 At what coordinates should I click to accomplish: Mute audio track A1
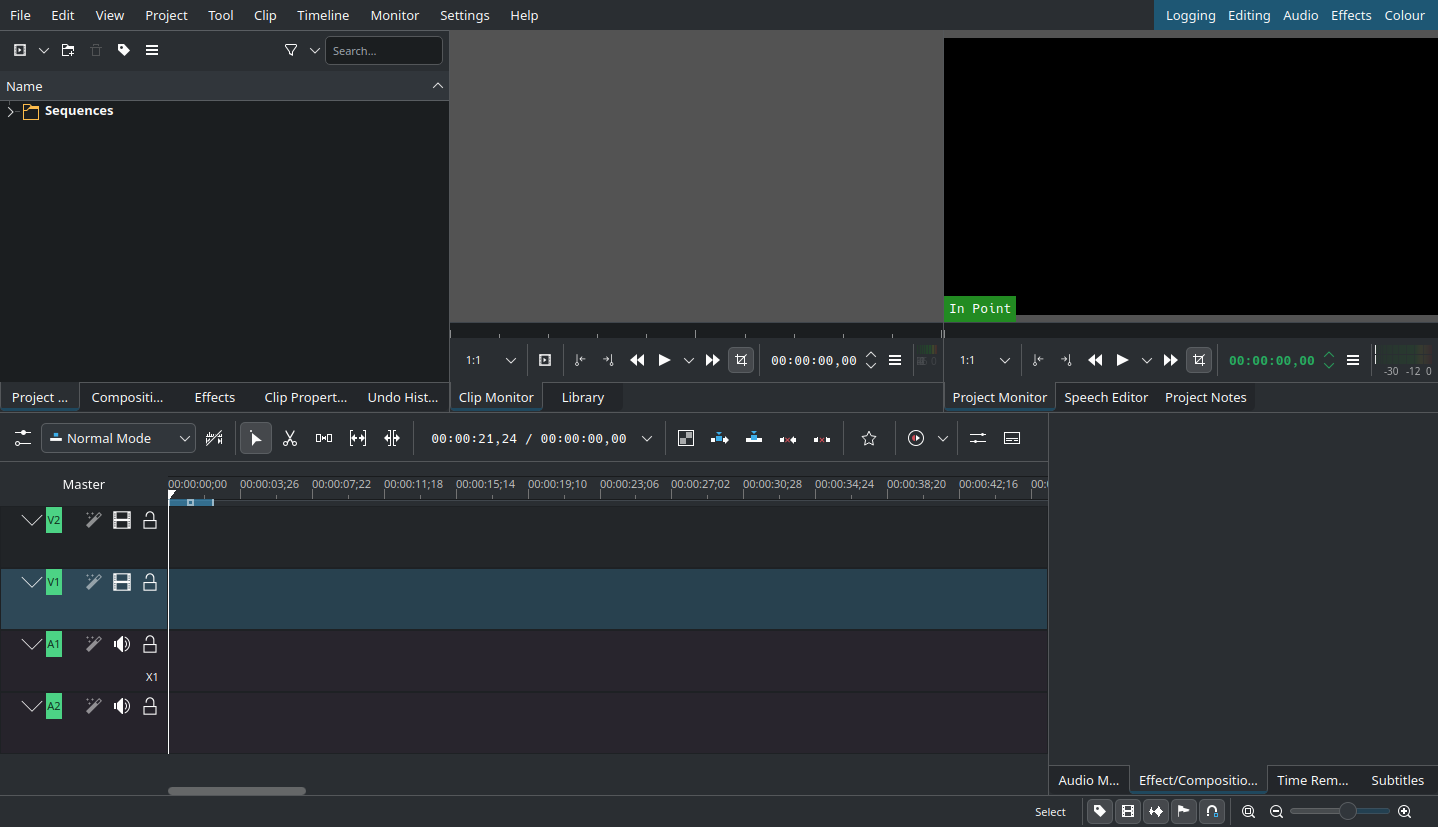pyautogui.click(x=122, y=644)
